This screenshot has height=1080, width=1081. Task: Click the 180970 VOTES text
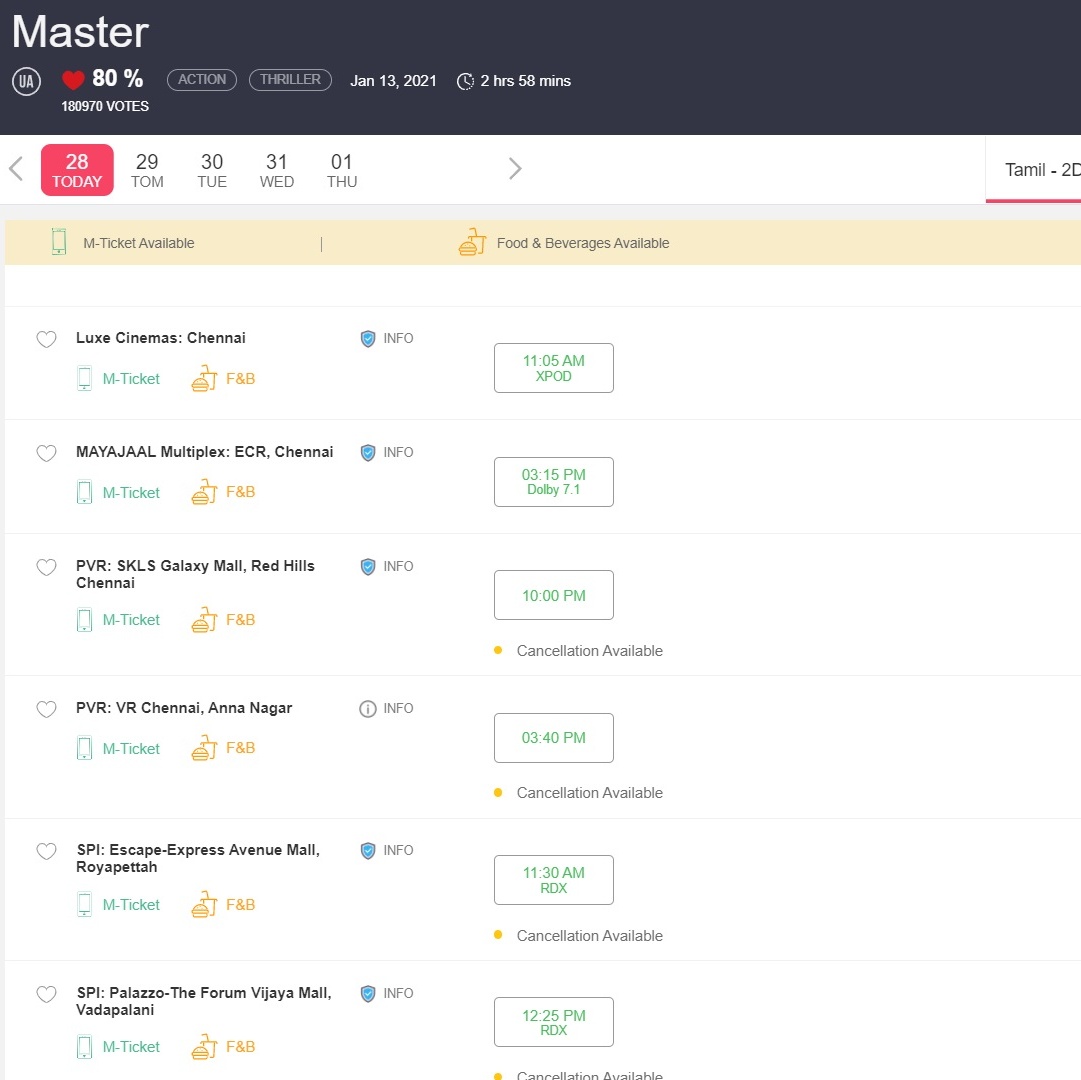[x=105, y=106]
